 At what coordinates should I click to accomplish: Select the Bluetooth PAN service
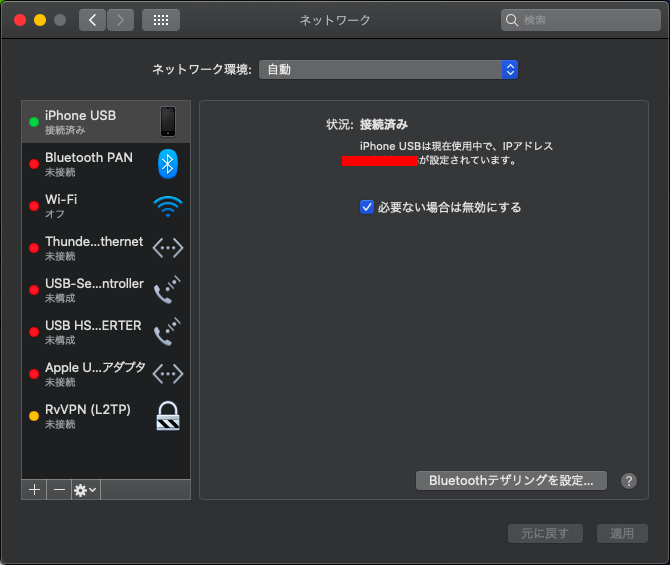[106, 164]
